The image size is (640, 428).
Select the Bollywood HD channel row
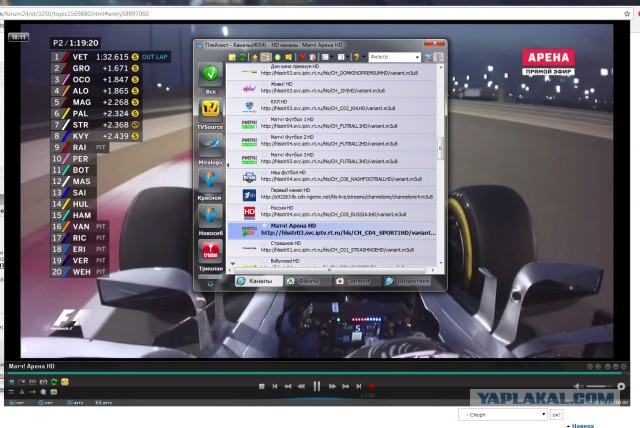coord(332,261)
